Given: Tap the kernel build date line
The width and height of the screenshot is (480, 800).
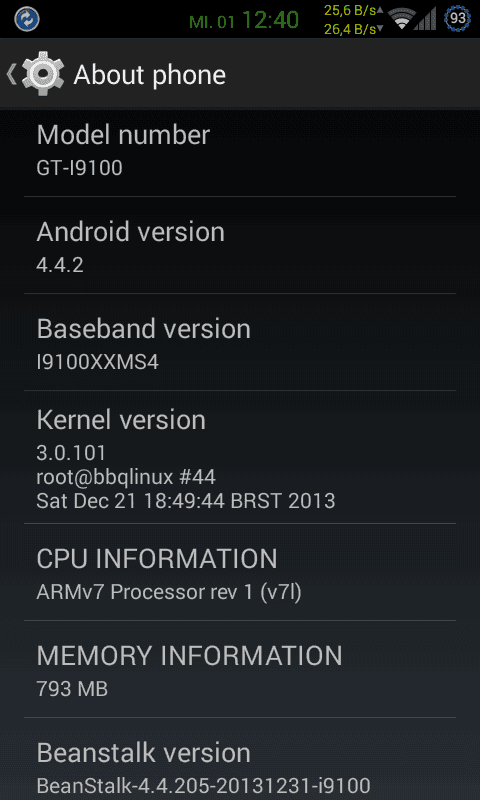Looking at the screenshot, I should tap(186, 501).
